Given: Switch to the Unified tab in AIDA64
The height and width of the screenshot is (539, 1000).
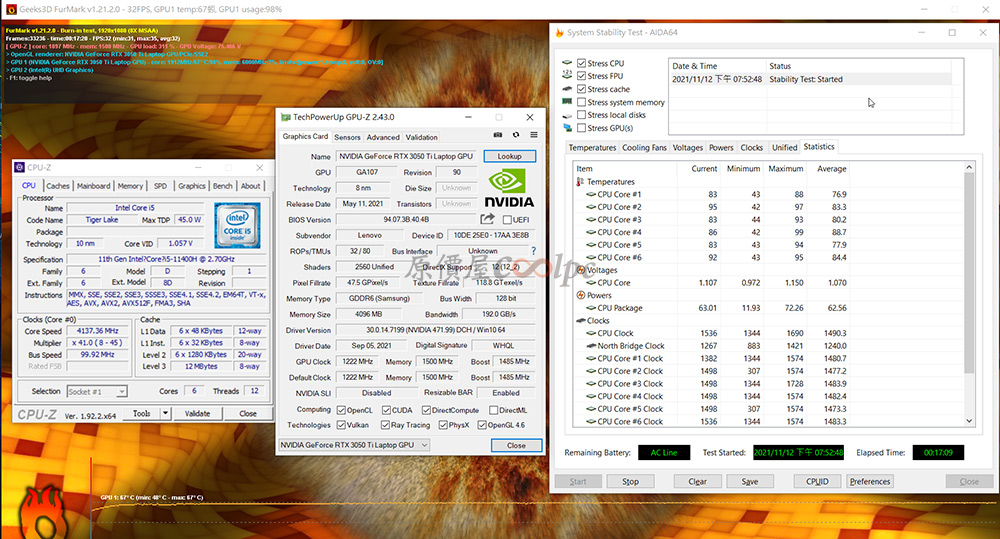Looking at the screenshot, I should (784, 147).
